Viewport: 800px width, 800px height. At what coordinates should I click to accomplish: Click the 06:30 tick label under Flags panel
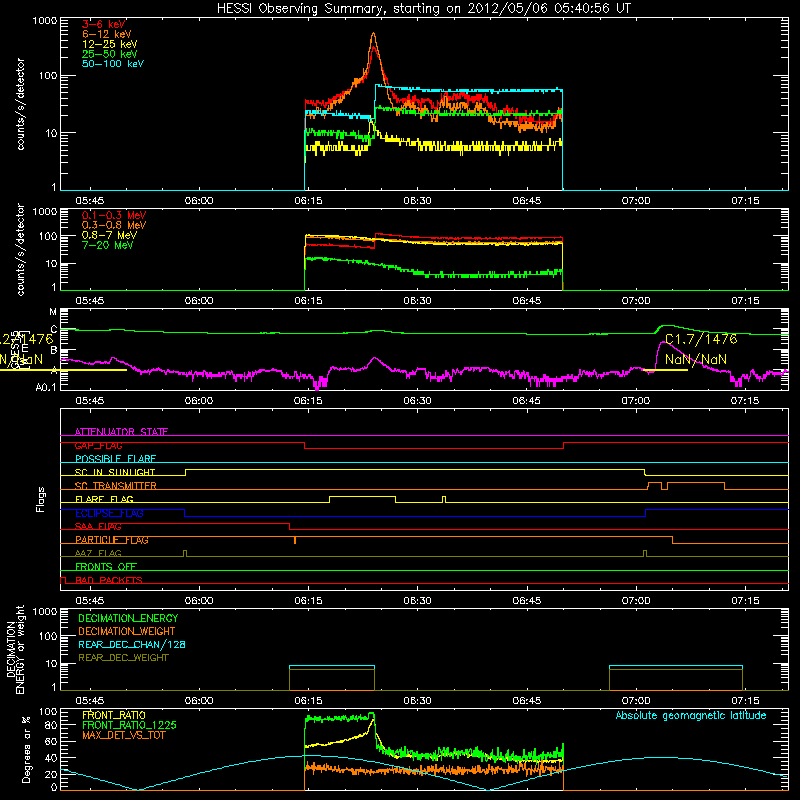417,601
